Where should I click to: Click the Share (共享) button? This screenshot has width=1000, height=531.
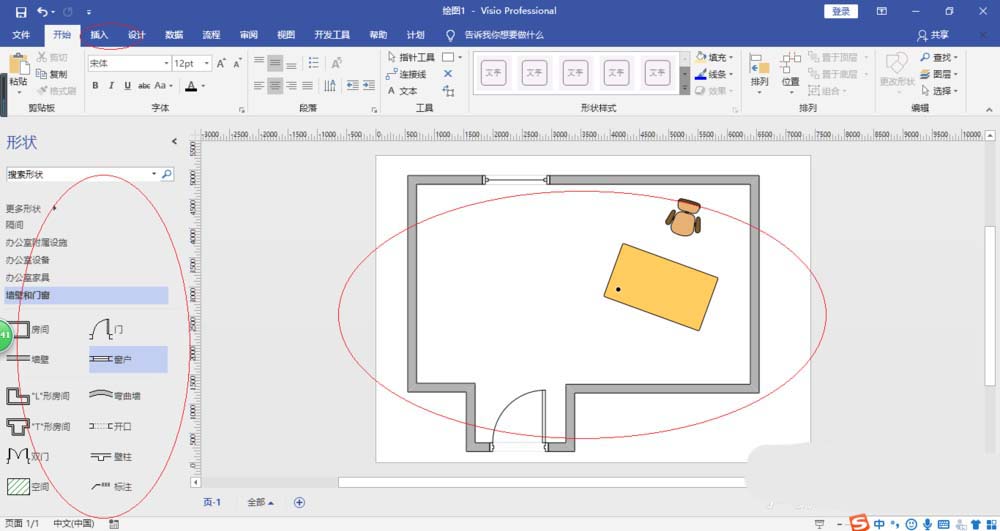(x=933, y=35)
